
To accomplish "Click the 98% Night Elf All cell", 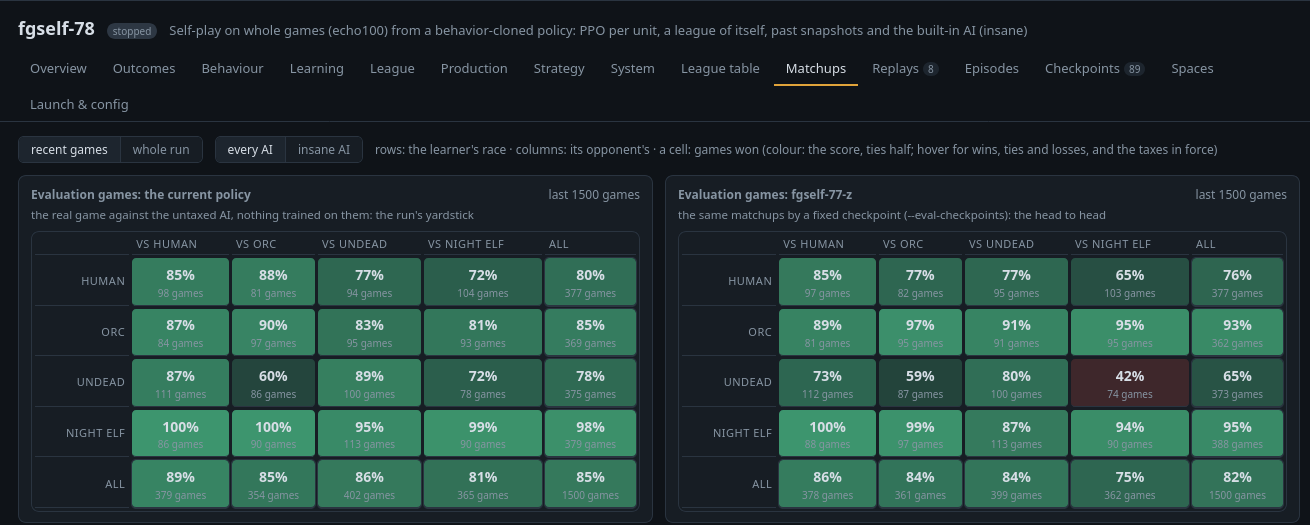I will click(x=590, y=433).
